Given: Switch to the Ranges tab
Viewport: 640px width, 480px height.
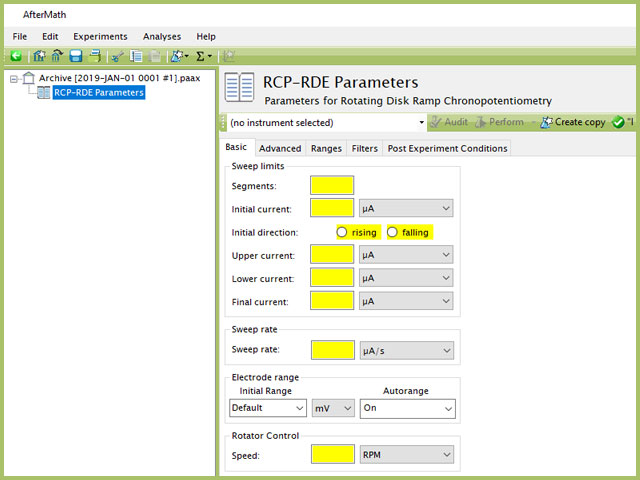Looking at the screenshot, I should 326,148.
